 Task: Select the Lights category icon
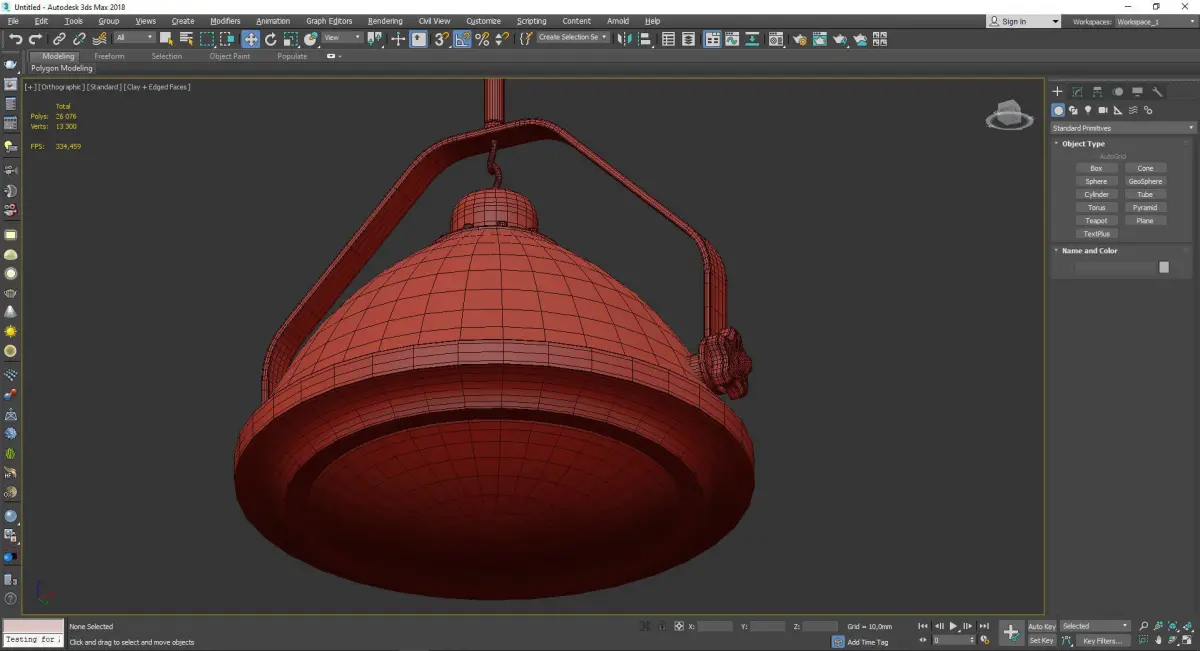tap(1088, 110)
